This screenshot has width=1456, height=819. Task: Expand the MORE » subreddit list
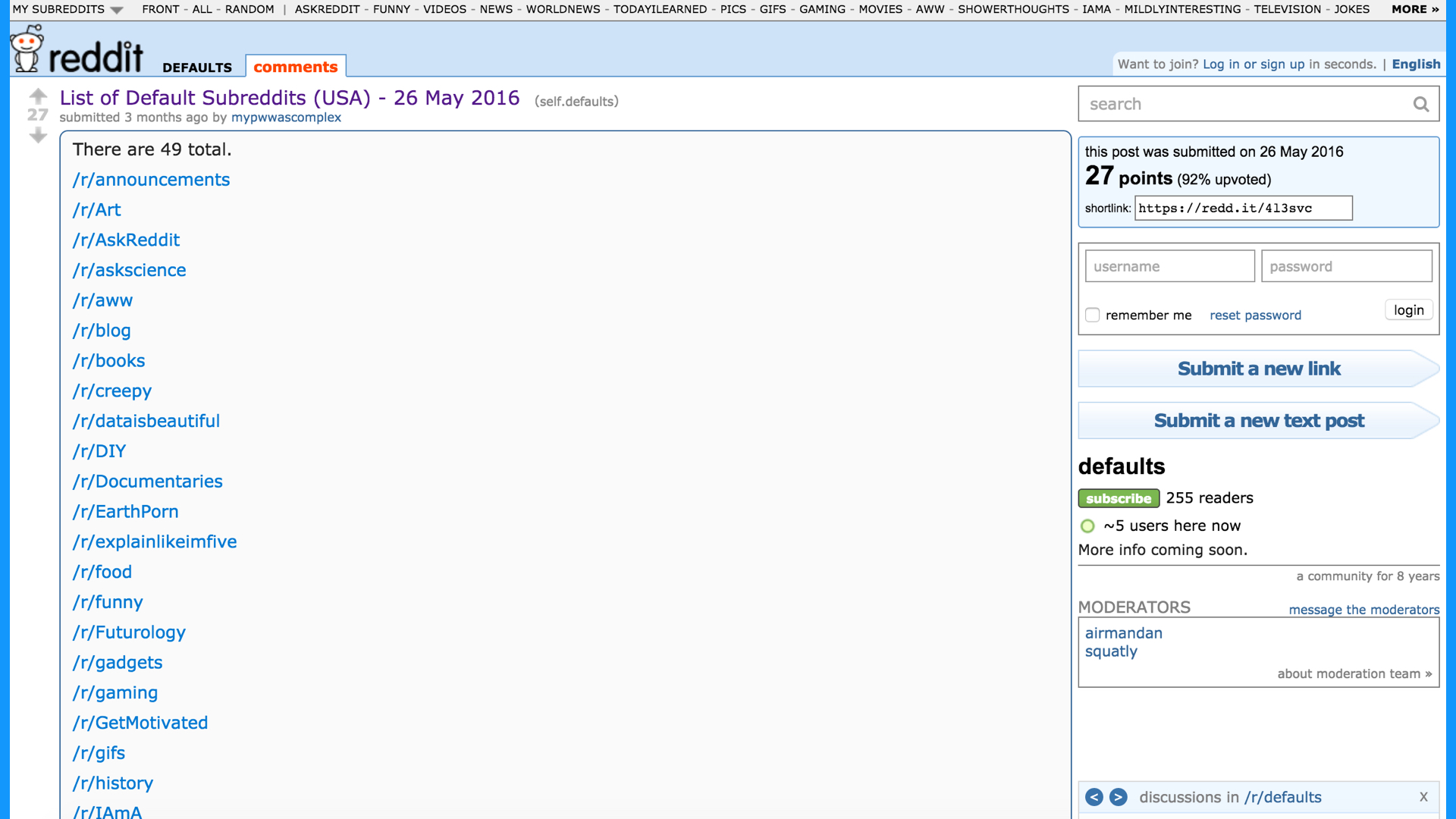coord(1414,9)
